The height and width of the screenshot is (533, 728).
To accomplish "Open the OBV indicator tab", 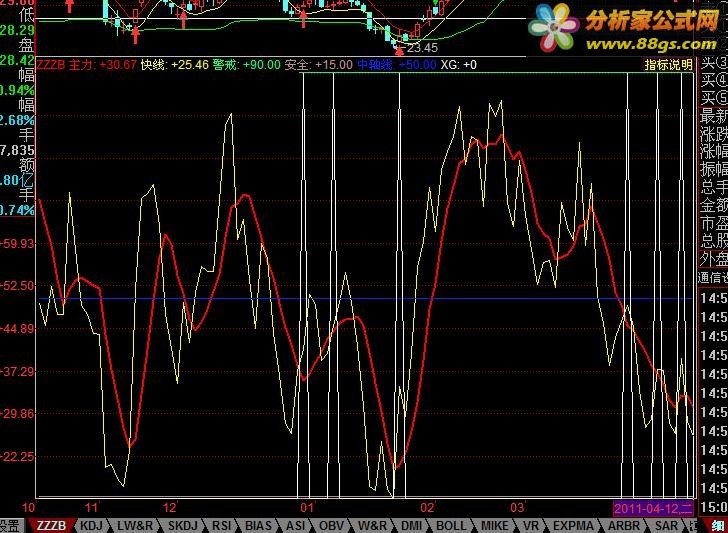I will click(x=332, y=526).
